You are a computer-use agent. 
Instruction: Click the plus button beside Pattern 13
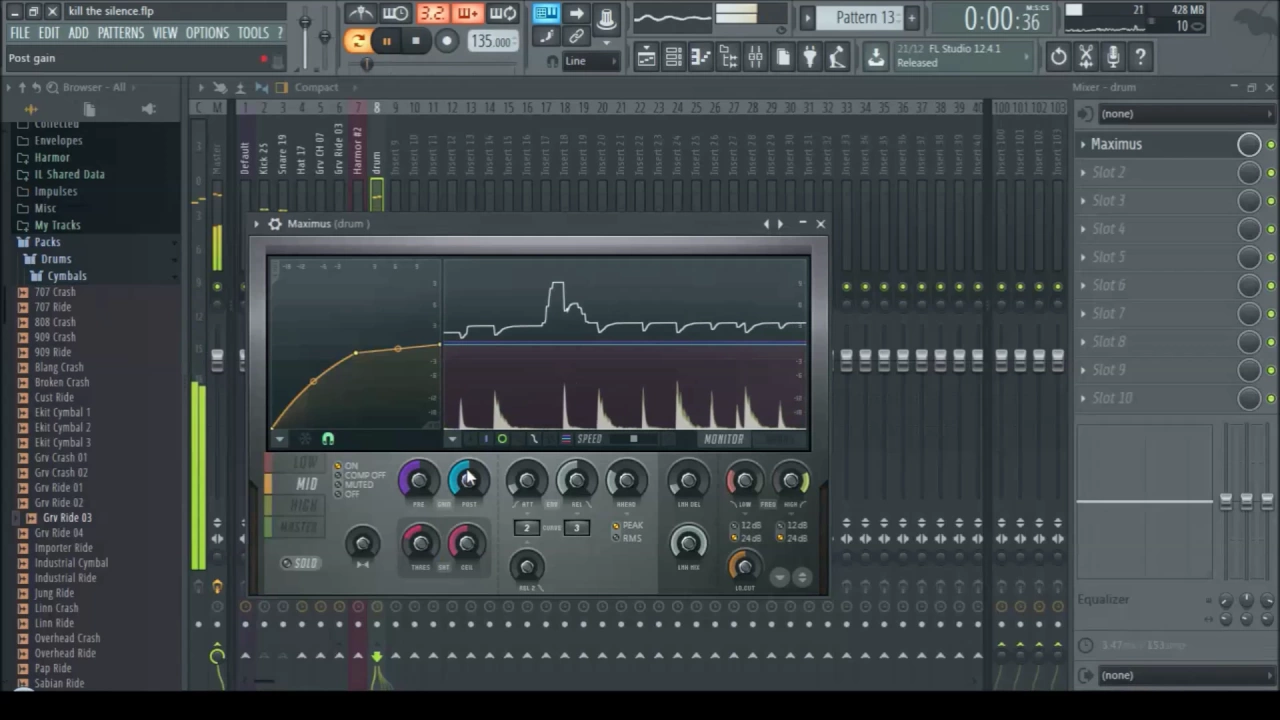click(x=911, y=18)
